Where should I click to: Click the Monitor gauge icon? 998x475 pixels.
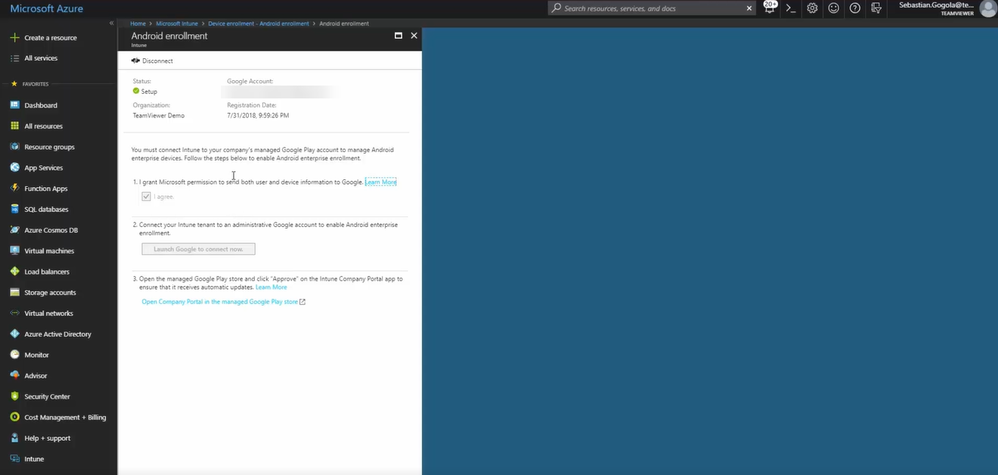[x=15, y=355]
